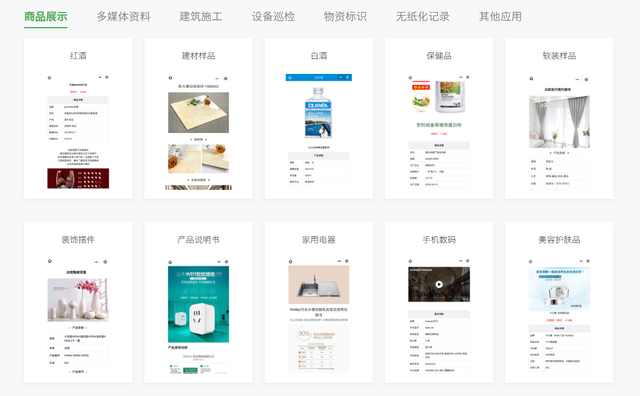Open the 红酒 template card title
The width and height of the screenshot is (640, 396).
(x=78, y=56)
